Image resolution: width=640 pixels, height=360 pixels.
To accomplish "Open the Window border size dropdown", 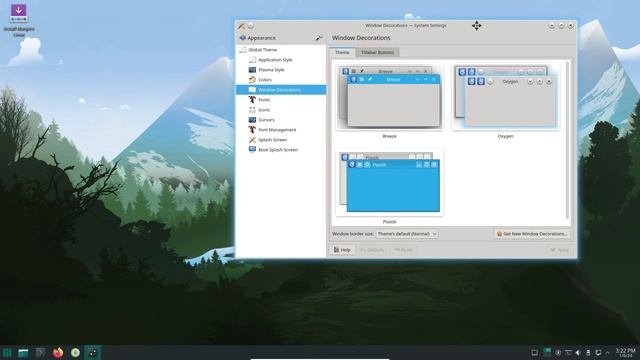I will [x=407, y=234].
